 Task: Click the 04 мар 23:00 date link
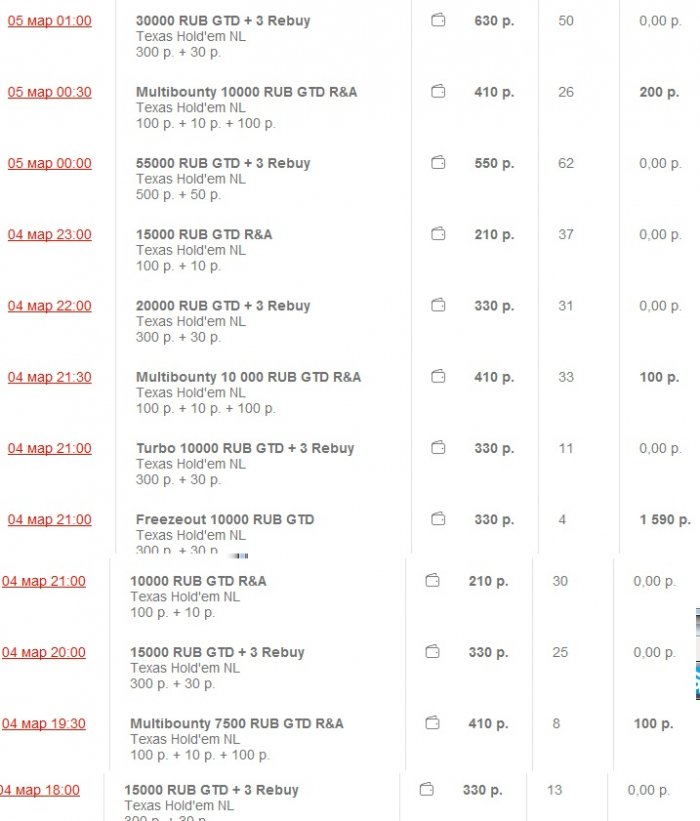tap(49, 234)
